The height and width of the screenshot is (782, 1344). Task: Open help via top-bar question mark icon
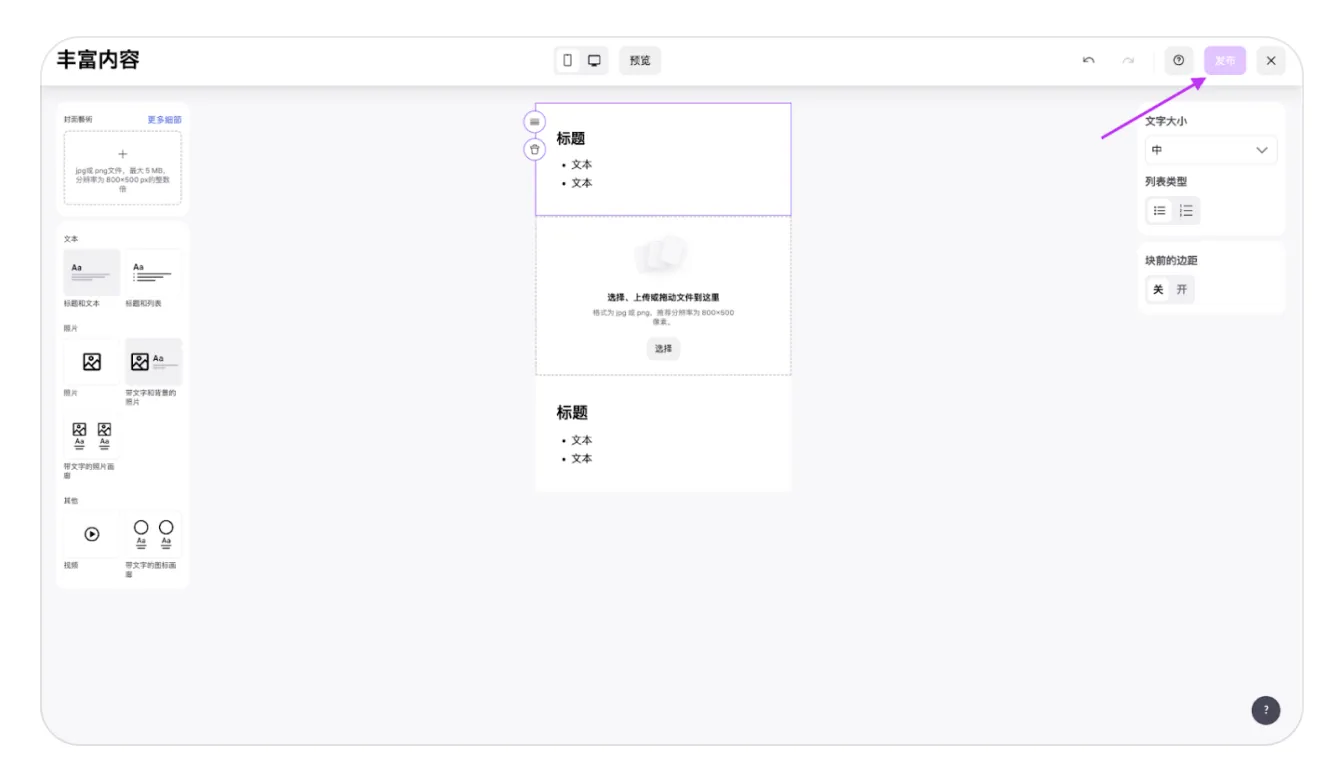click(1178, 61)
